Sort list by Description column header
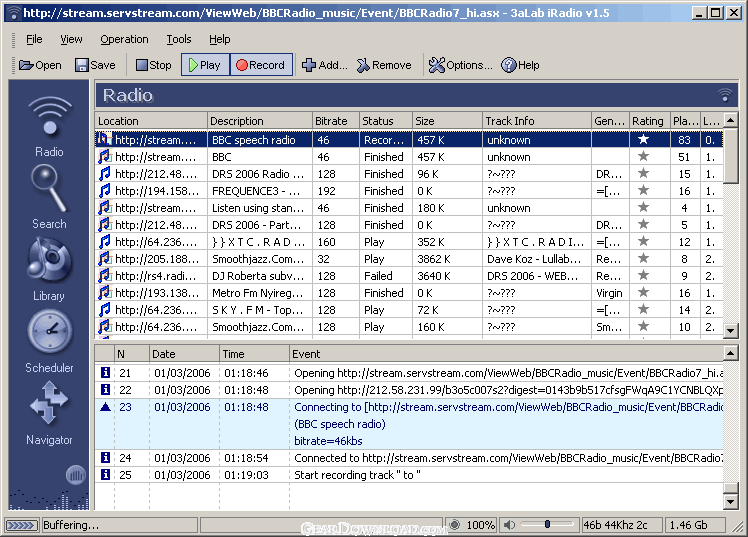 [260, 121]
